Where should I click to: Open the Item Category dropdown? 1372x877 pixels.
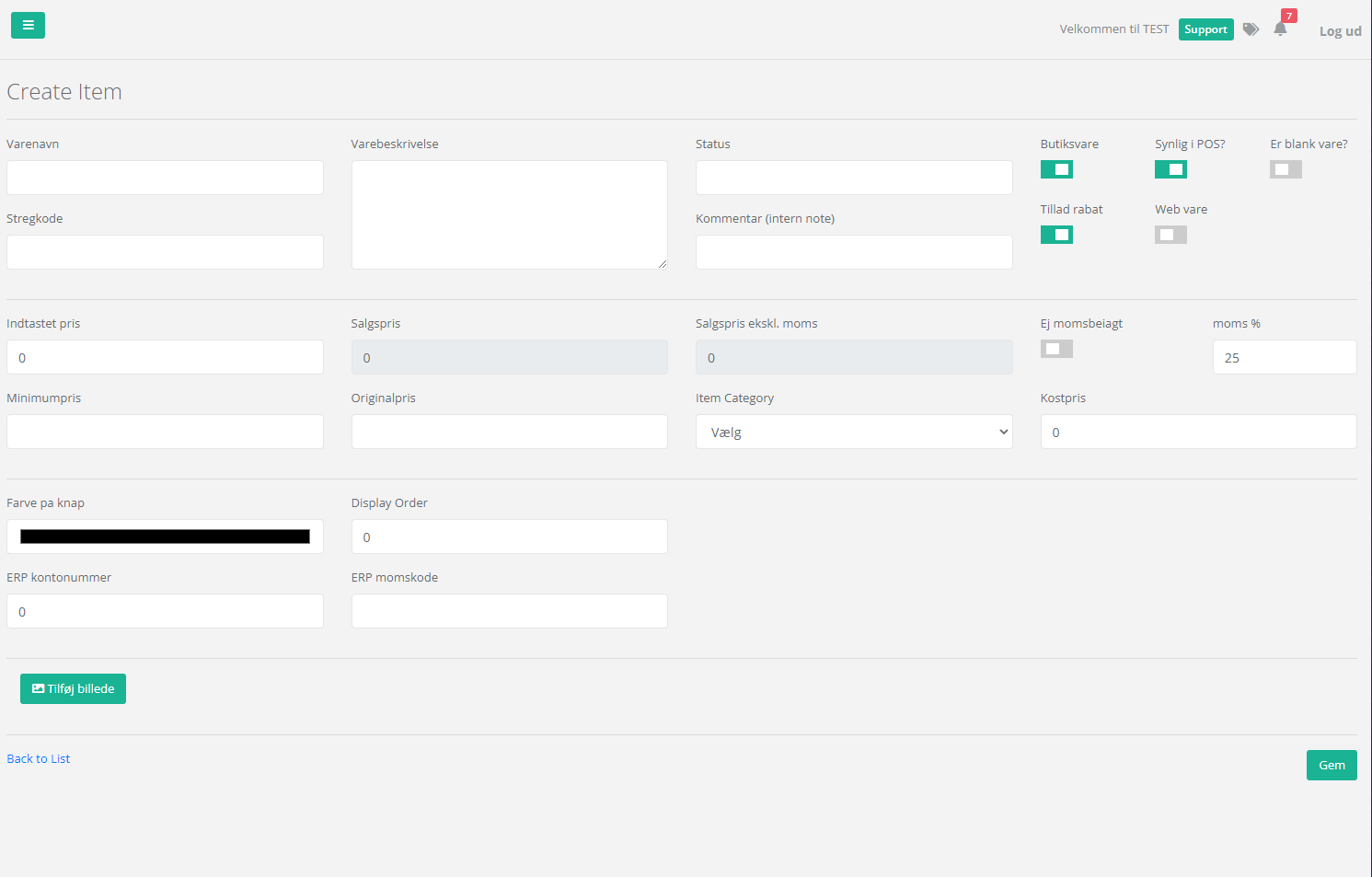854,432
